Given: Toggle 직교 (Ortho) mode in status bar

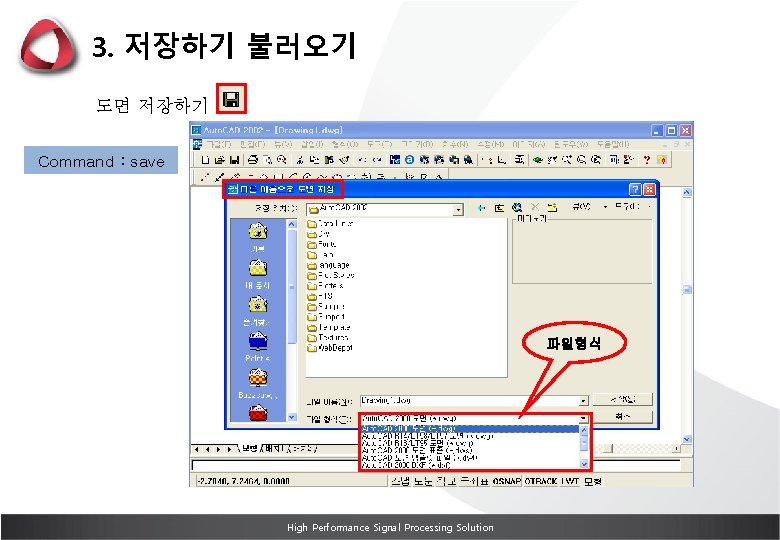Looking at the screenshot, I should pos(446,481).
